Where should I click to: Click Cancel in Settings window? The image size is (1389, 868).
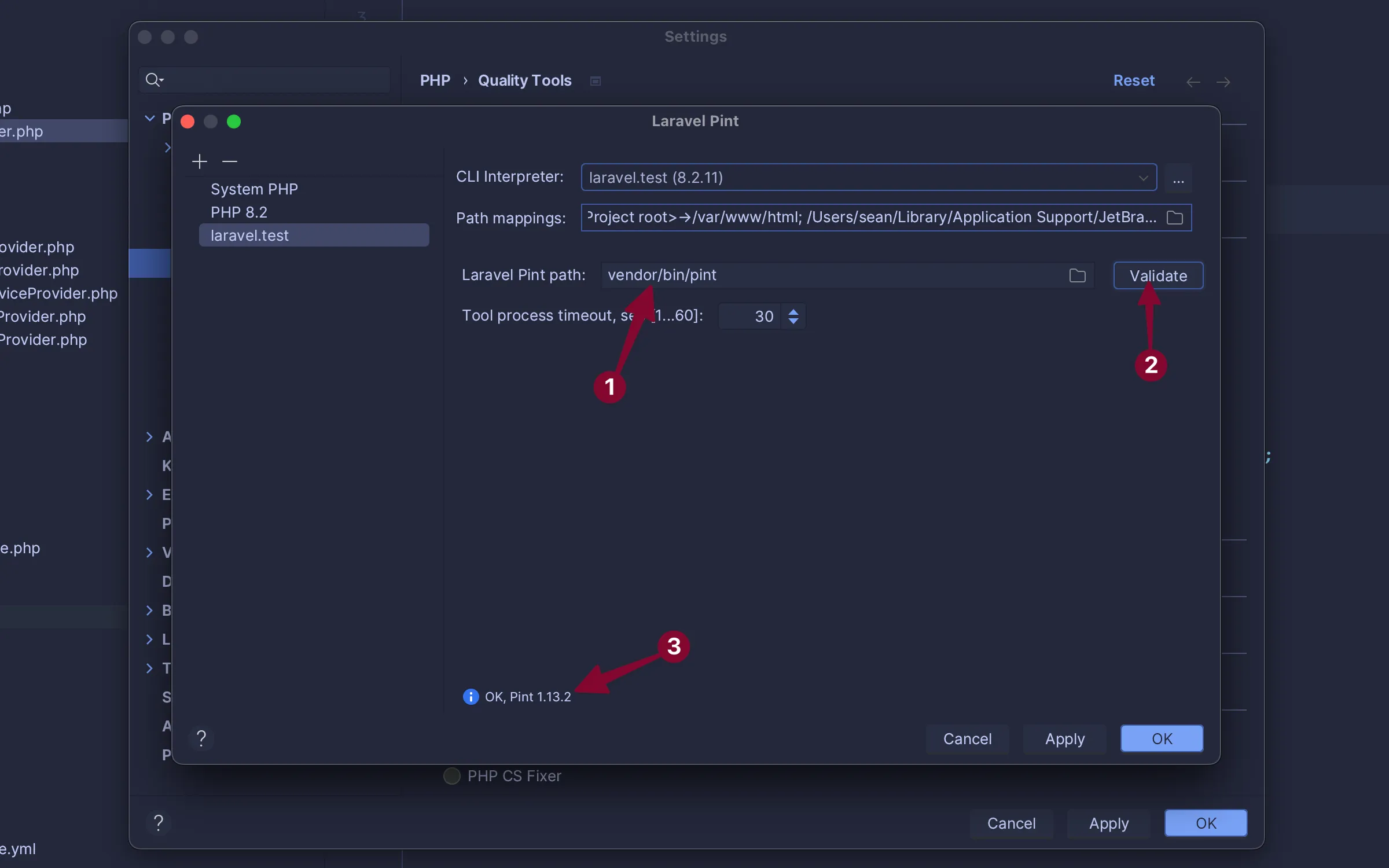pyautogui.click(x=1011, y=823)
